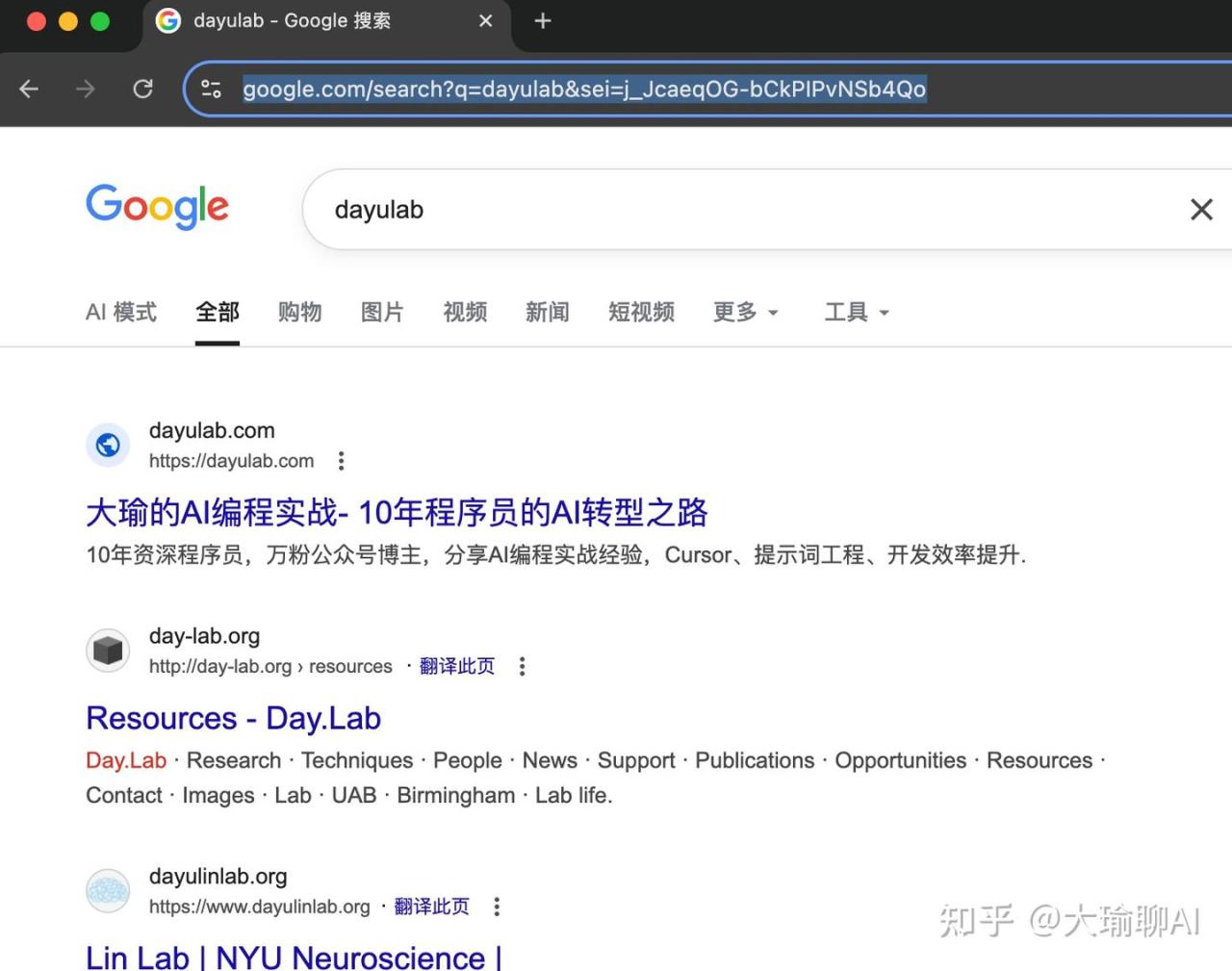This screenshot has width=1232, height=971.
Task: Open the Resources - Day.Lab result link
Action: point(233,719)
